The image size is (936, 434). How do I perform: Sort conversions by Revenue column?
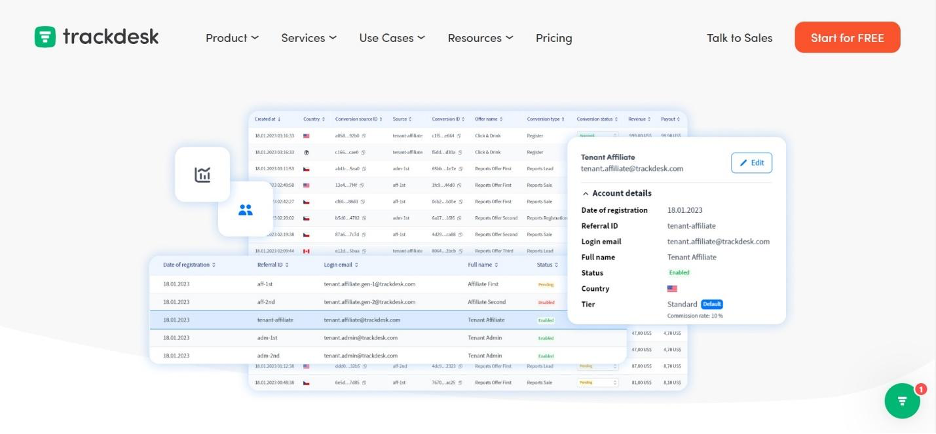tap(639, 119)
